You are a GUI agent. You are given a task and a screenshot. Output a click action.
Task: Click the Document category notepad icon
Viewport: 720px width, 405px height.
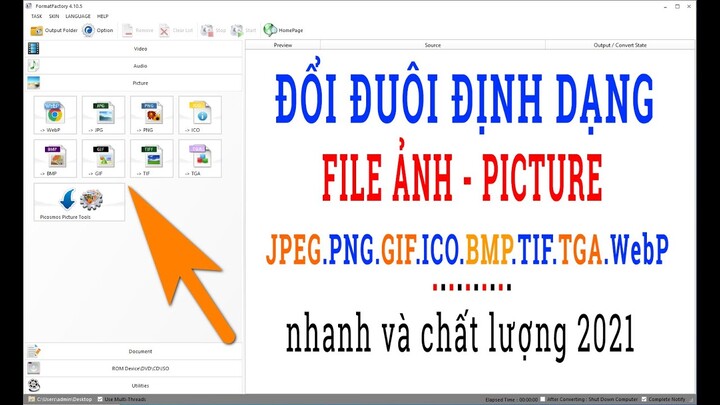point(34,351)
